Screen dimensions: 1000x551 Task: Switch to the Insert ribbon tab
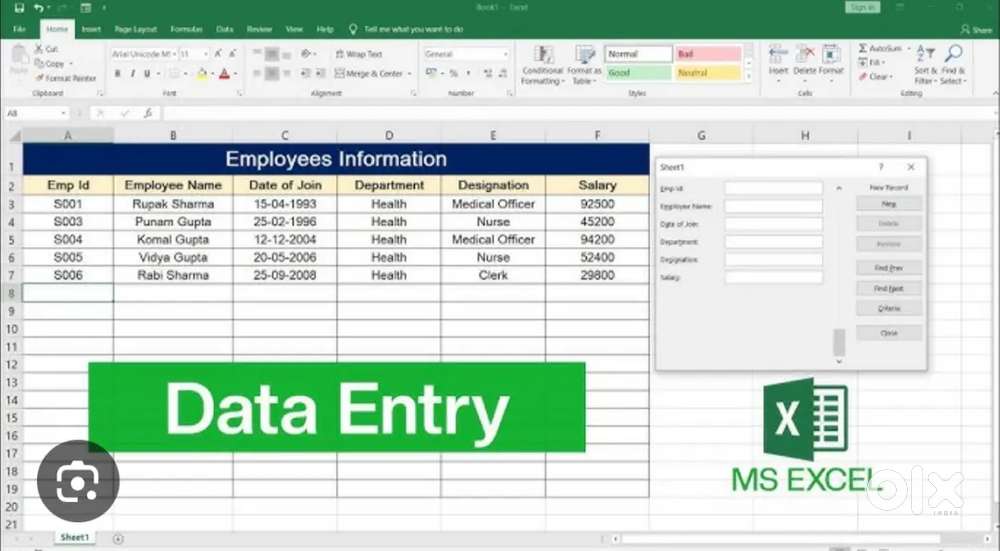pos(91,29)
